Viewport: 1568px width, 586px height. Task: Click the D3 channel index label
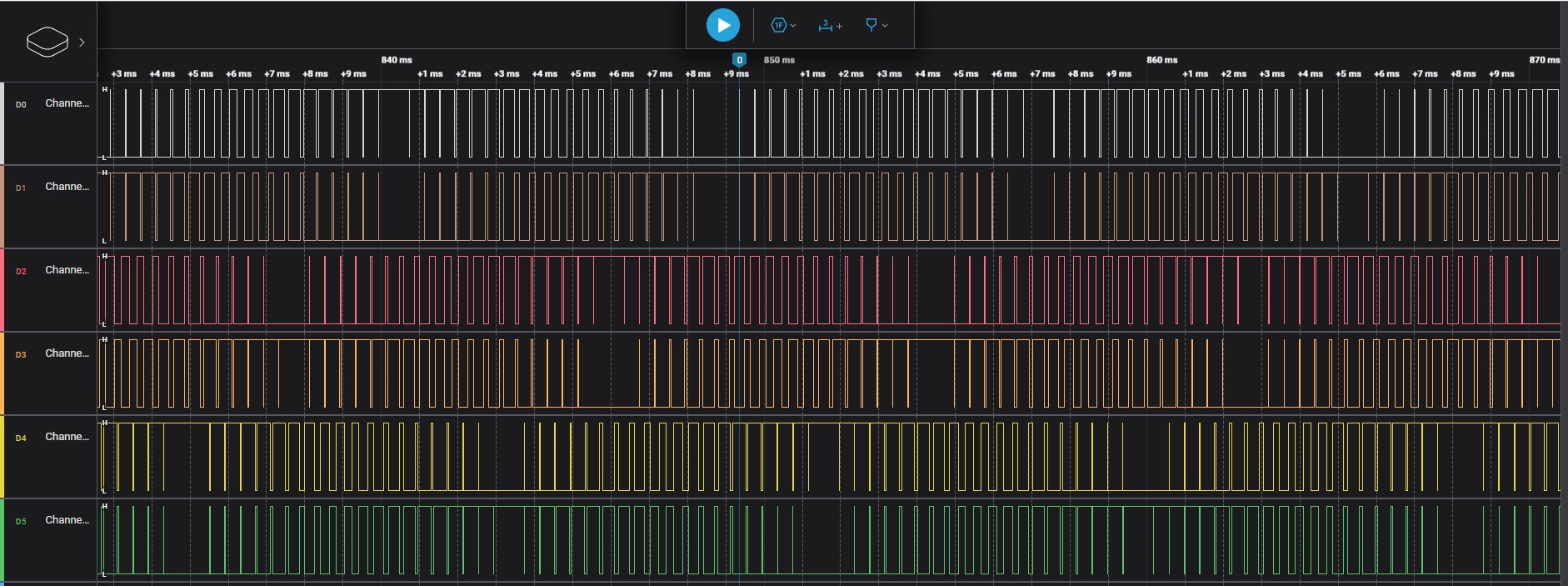(x=21, y=355)
